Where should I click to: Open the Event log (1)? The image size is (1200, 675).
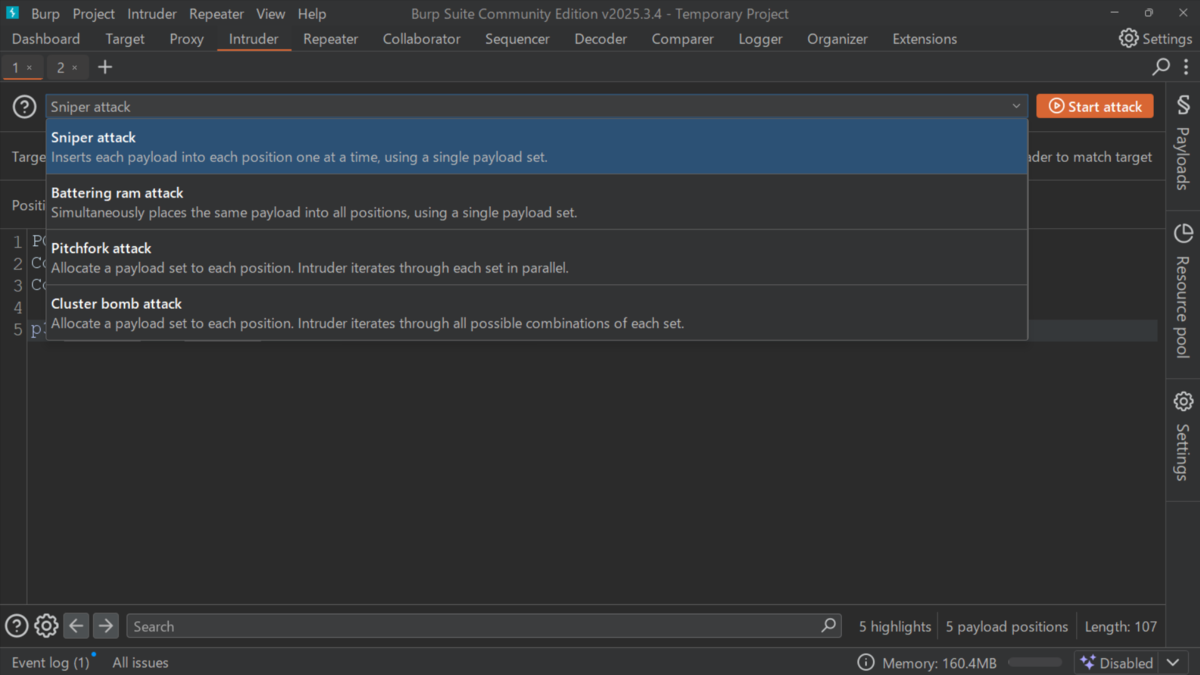[50, 663]
